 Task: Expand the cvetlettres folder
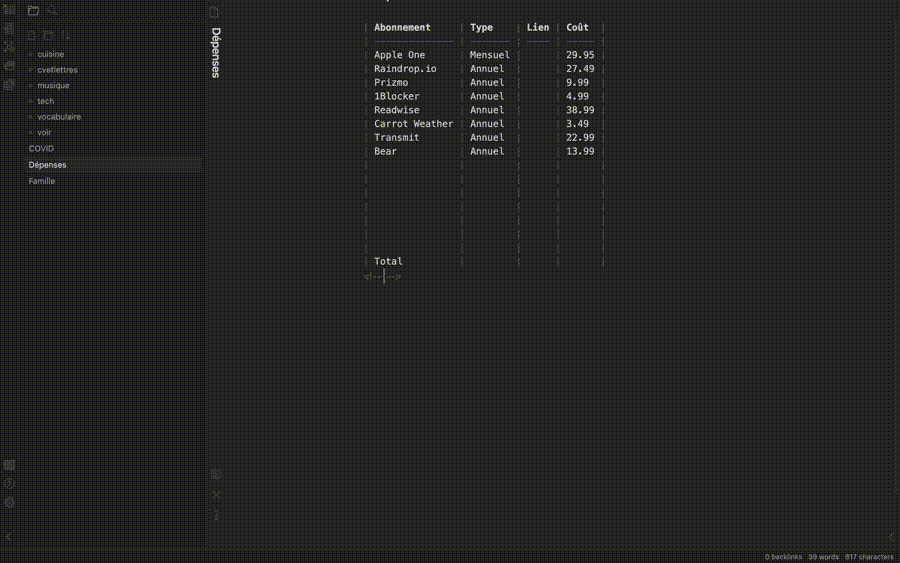click(57, 69)
